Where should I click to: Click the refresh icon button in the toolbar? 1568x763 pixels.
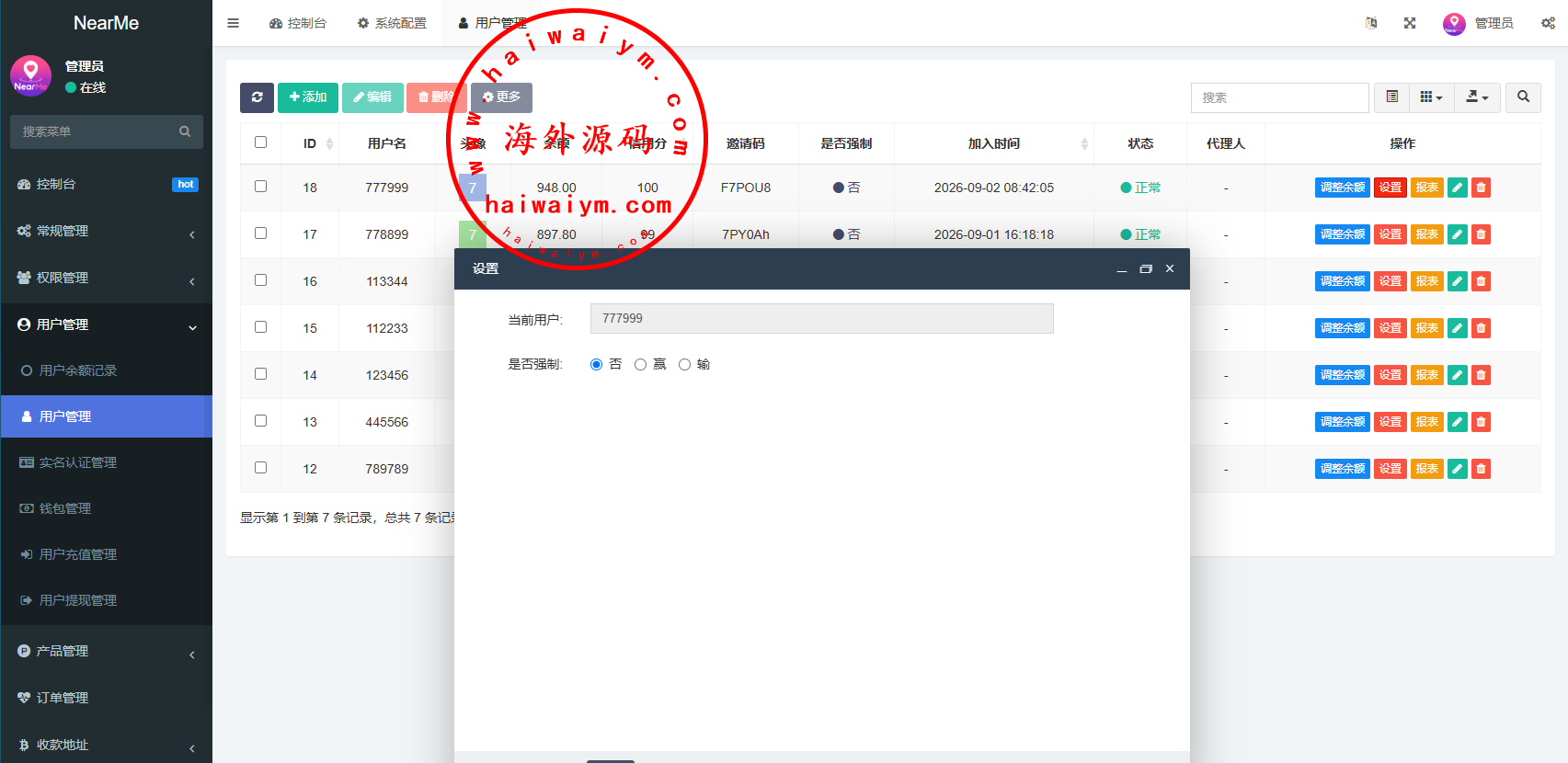pos(257,97)
